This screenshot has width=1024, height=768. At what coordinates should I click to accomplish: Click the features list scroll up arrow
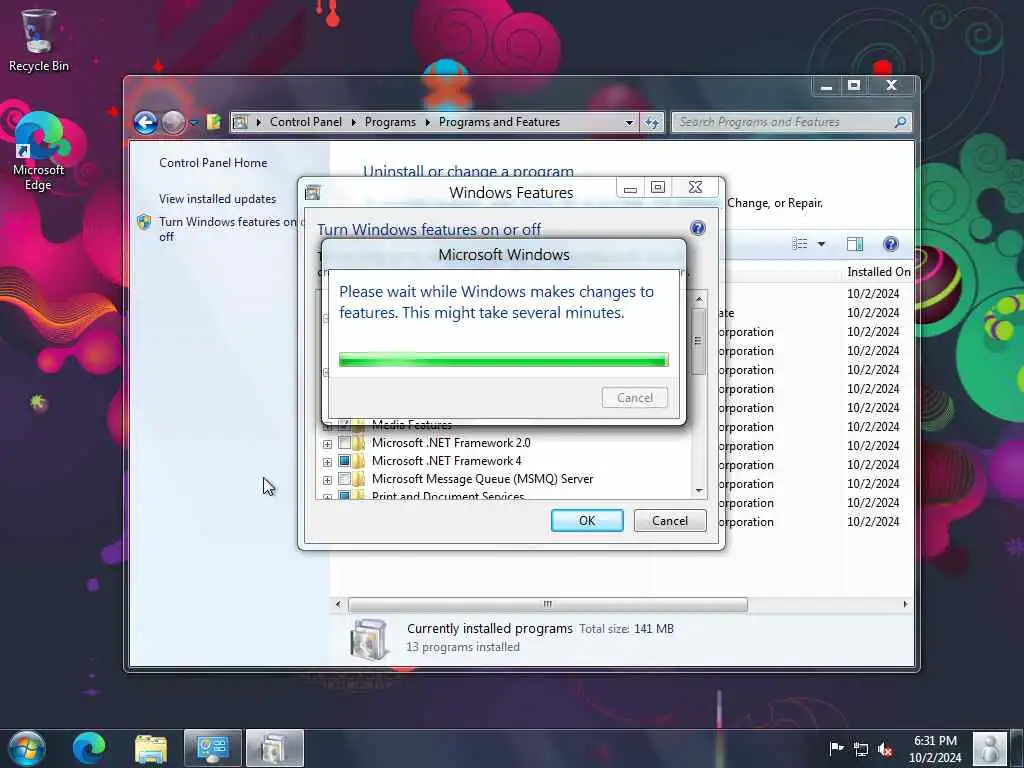pos(699,299)
